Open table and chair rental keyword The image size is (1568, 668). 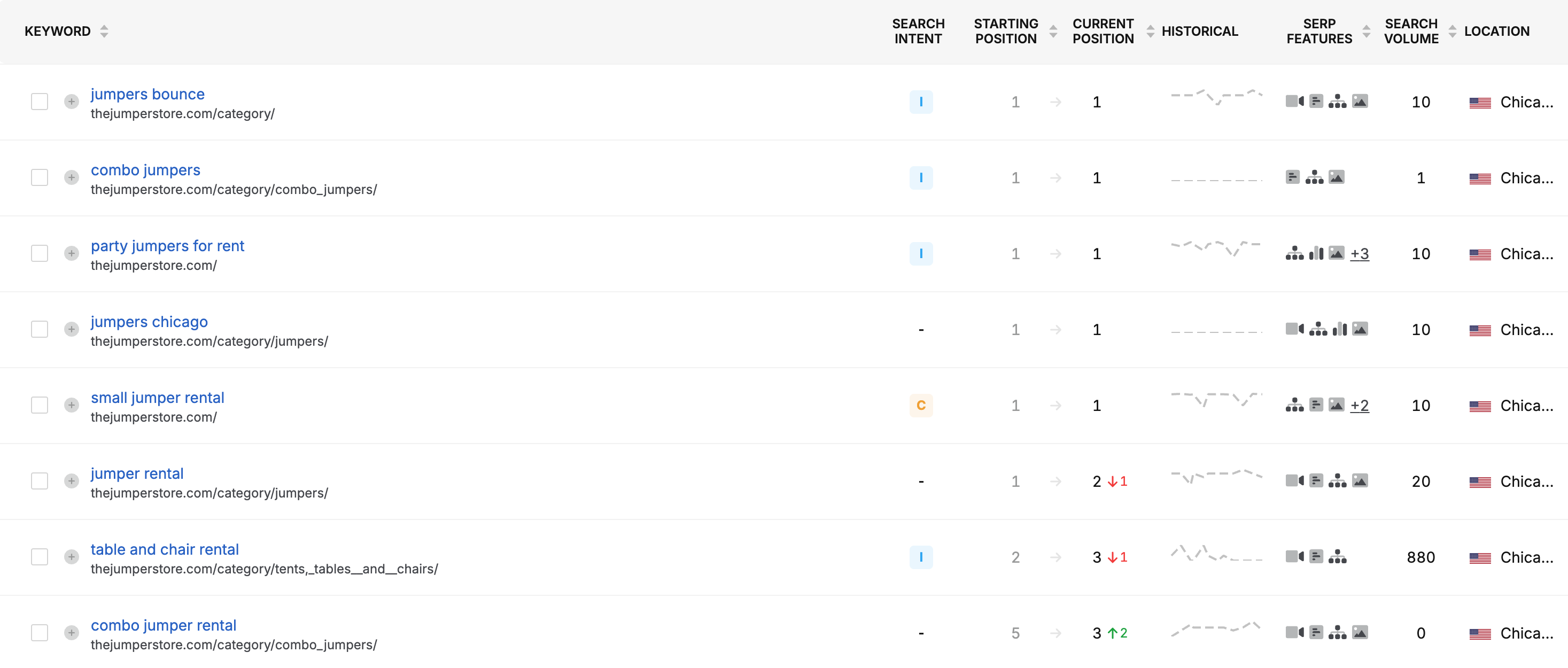pyautogui.click(x=165, y=549)
